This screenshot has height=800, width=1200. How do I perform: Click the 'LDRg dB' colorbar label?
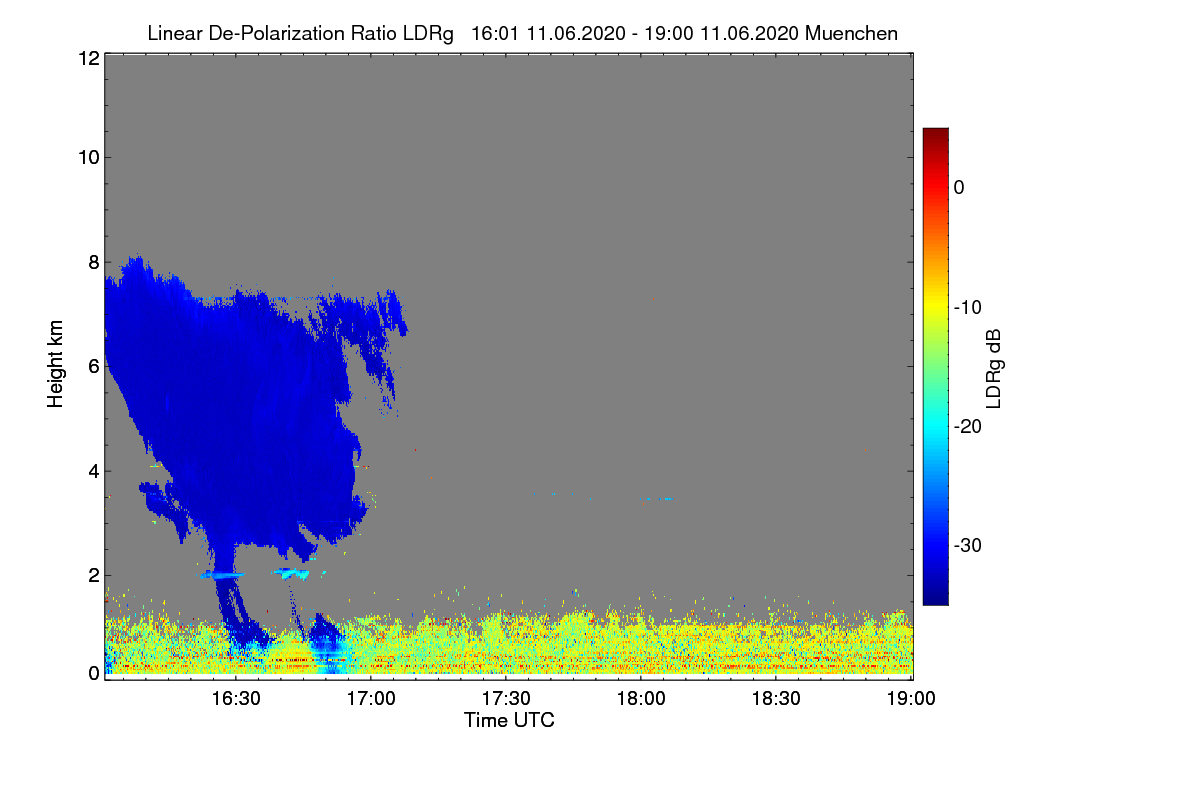(x=994, y=367)
